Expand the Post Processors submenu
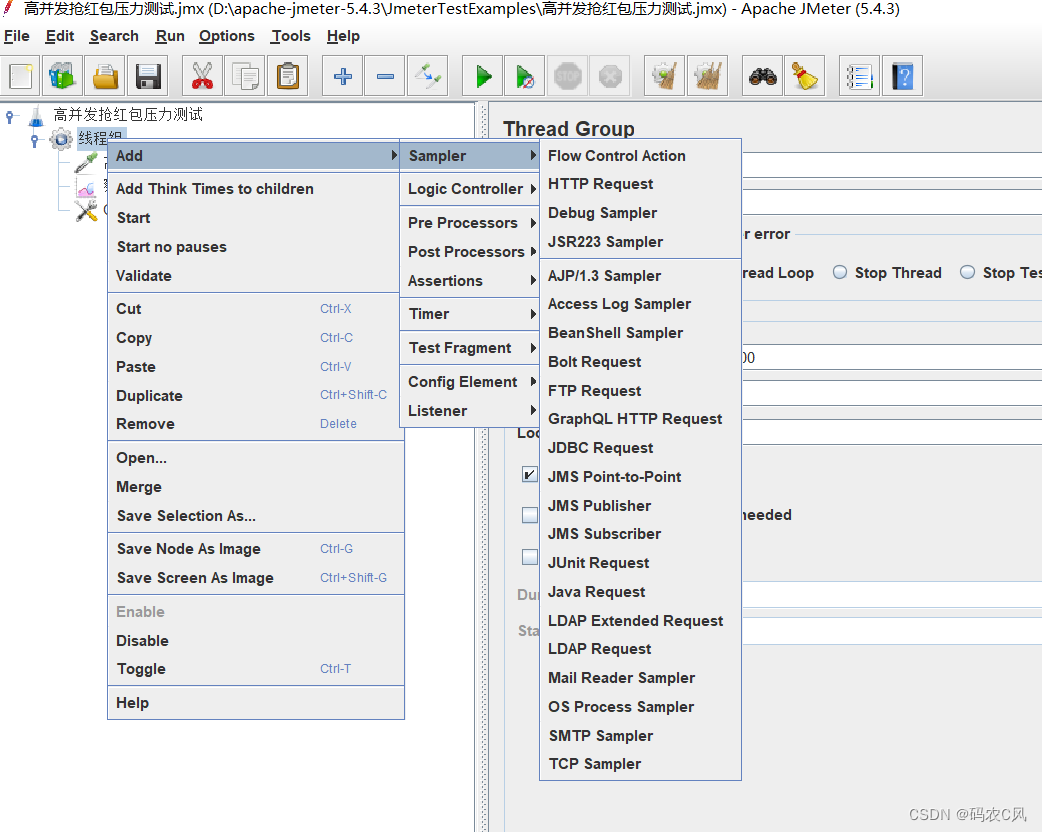Image resolution: width=1042 pixels, height=832 pixels. [469, 252]
